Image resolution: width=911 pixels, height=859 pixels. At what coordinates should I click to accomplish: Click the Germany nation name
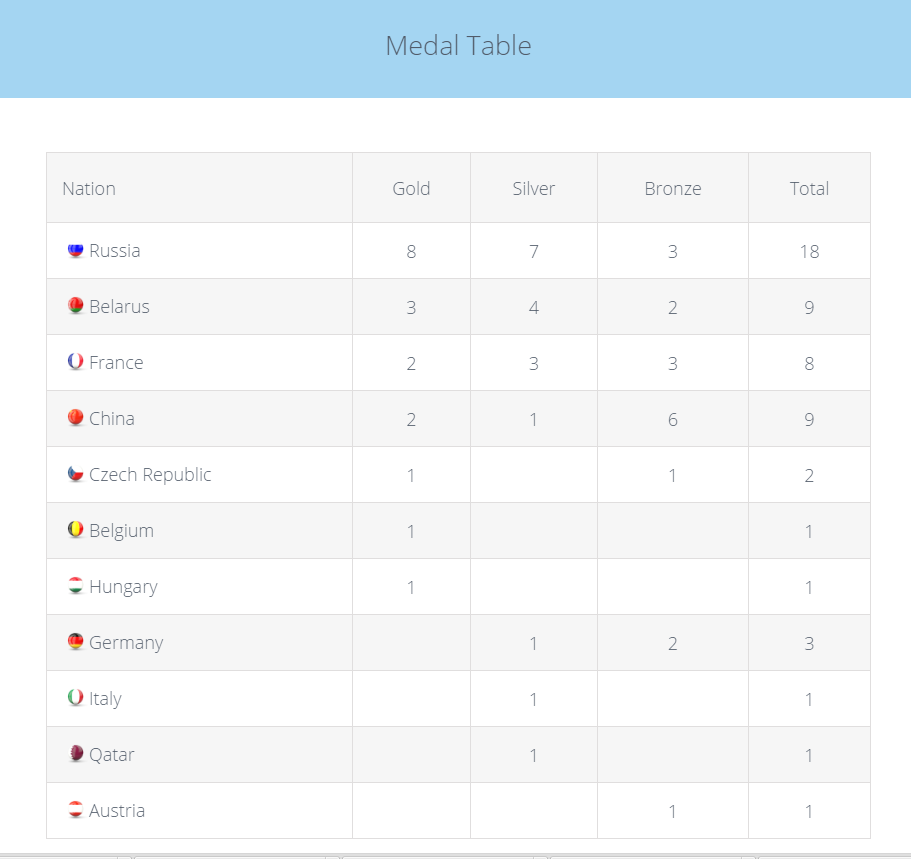click(126, 643)
